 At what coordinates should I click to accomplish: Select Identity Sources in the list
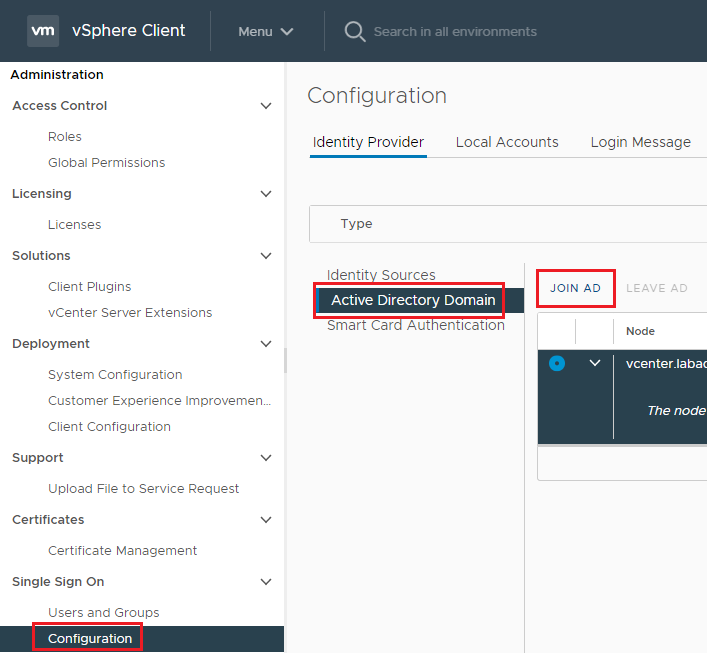(x=381, y=275)
